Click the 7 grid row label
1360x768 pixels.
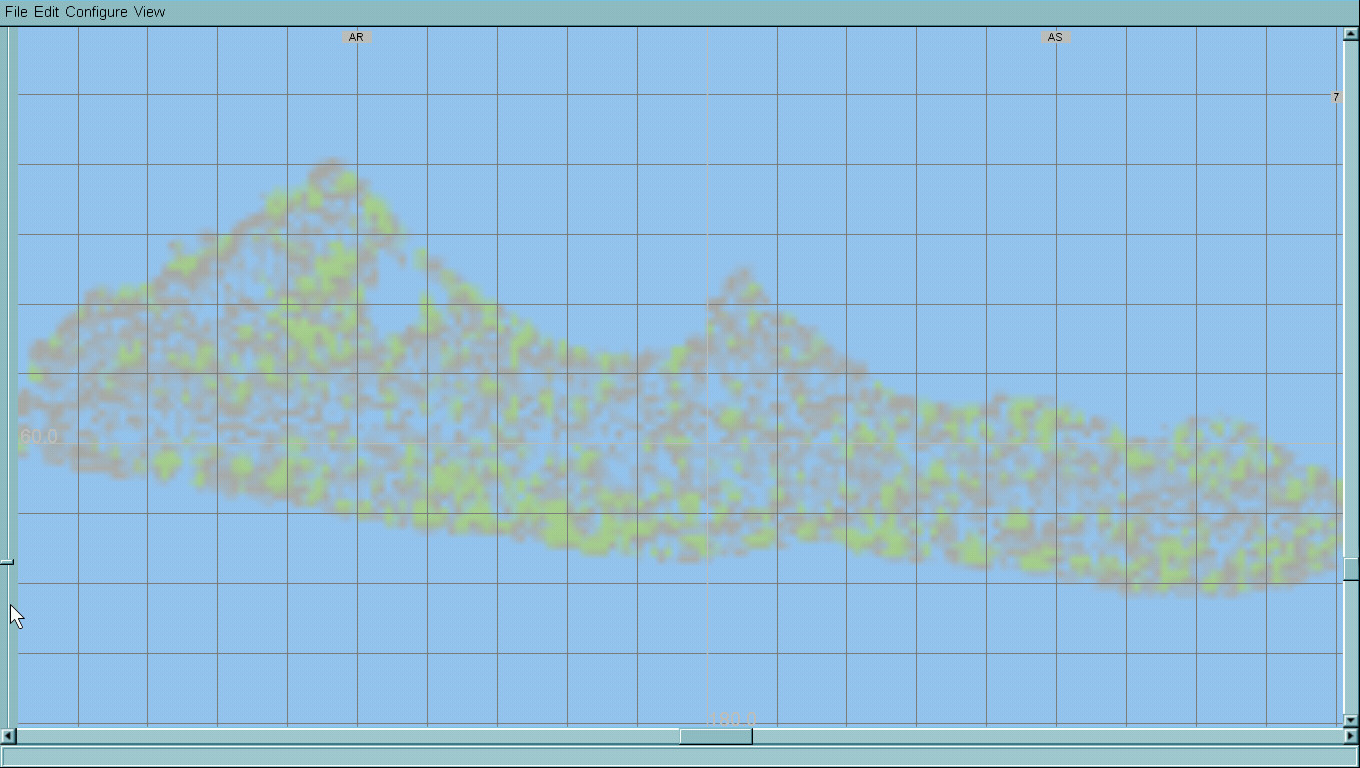point(1336,97)
